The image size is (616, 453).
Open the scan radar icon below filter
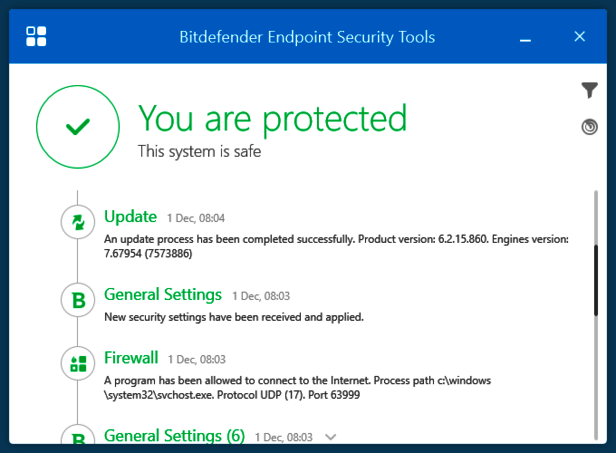tap(589, 127)
